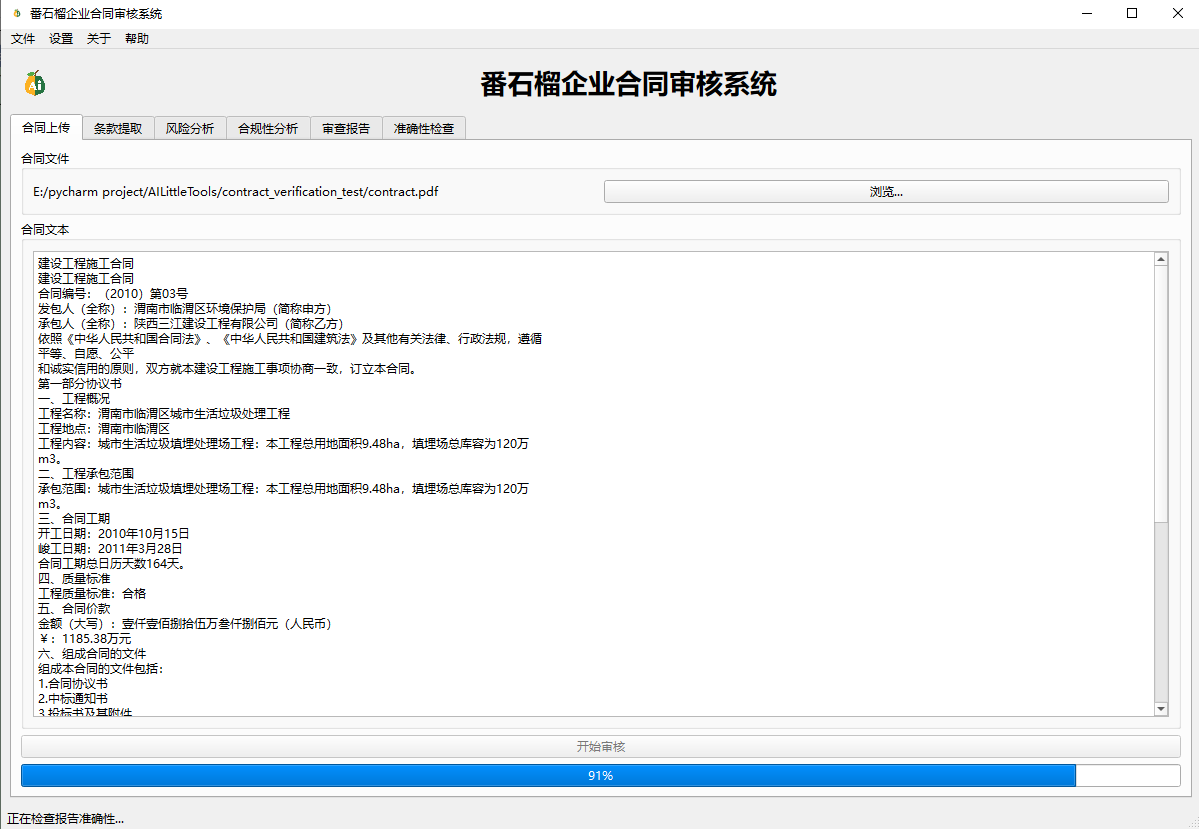
Task: Switch to the 合规性分析 tab
Action: click(x=267, y=128)
